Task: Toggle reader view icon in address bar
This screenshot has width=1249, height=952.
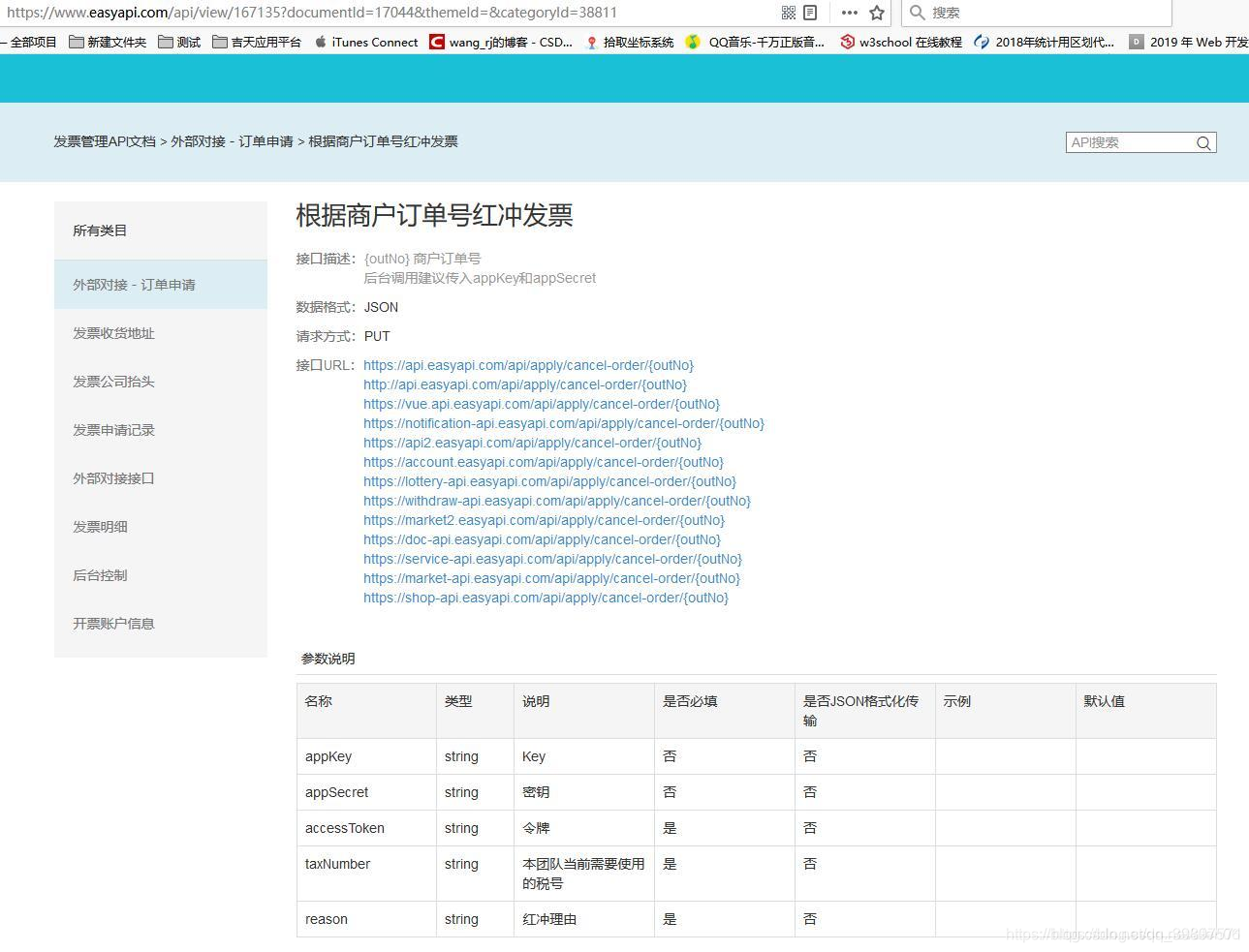Action: [810, 13]
